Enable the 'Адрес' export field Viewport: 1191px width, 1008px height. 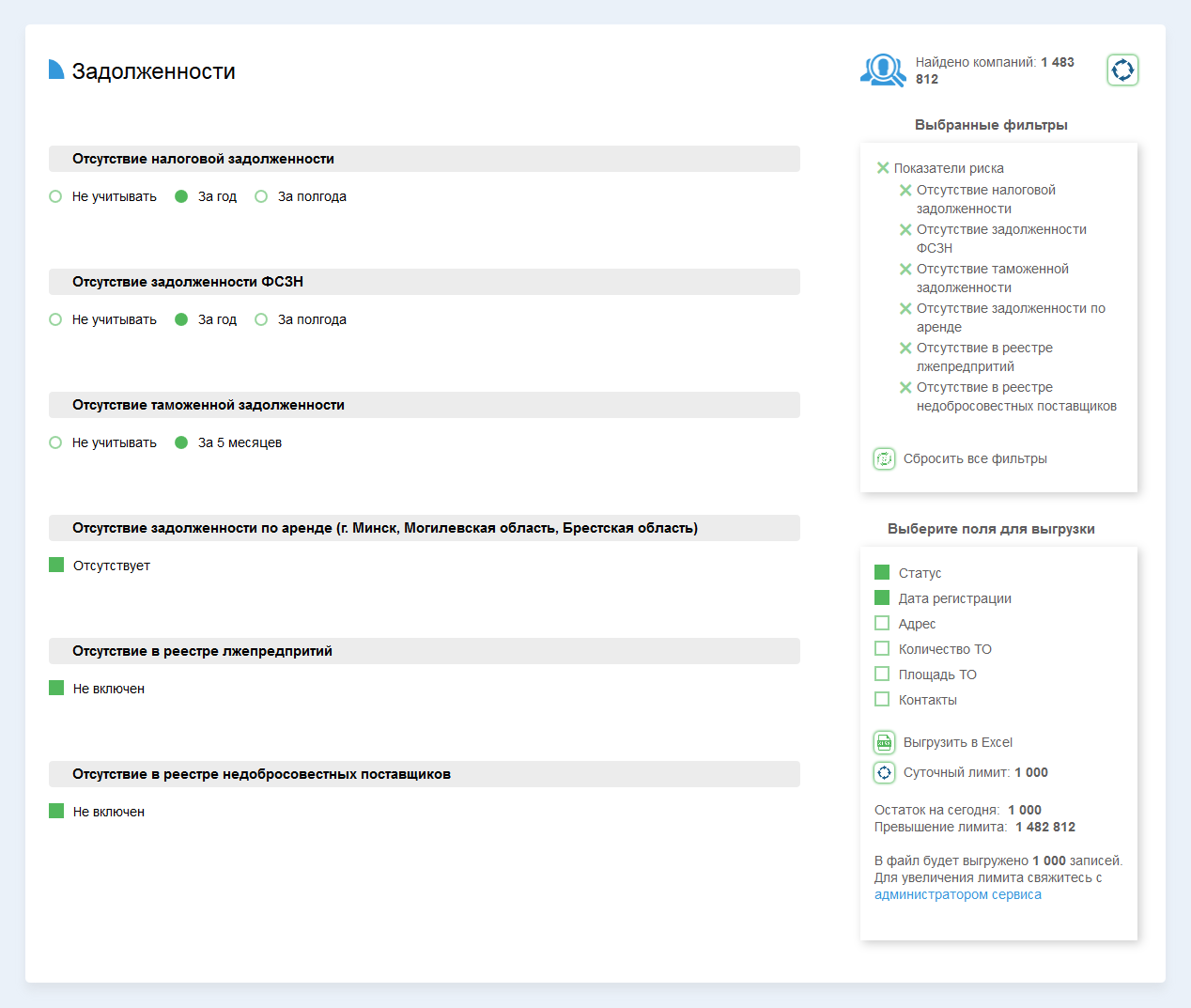point(882,623)
